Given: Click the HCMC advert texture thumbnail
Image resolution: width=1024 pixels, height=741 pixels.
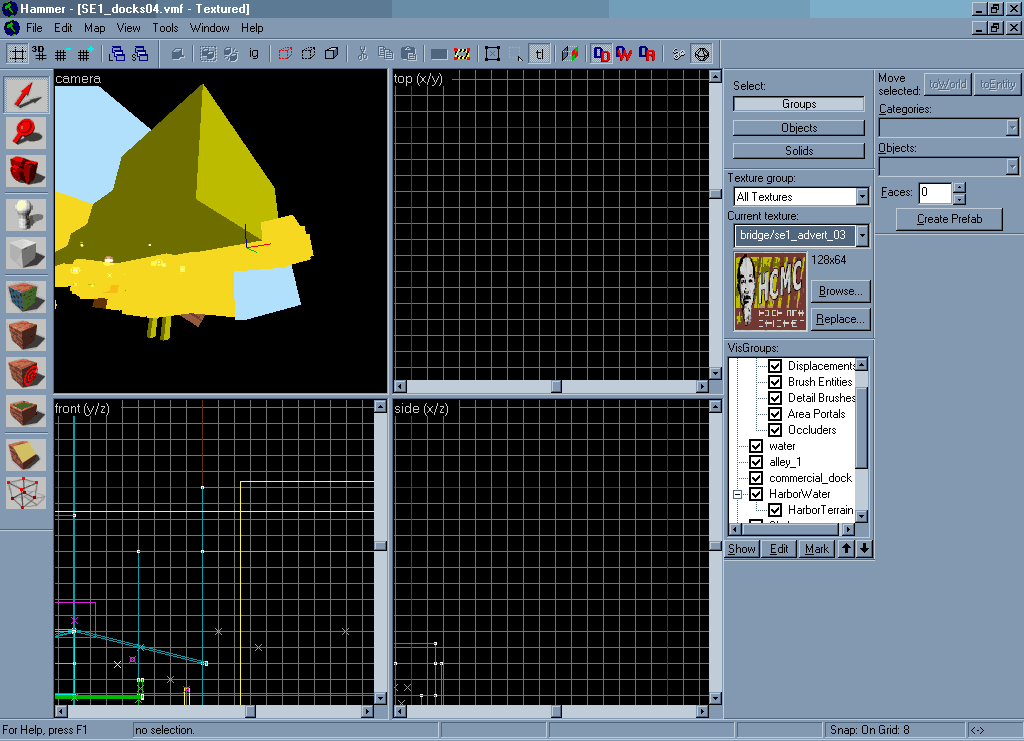Looking at the screenshot, I should point(770,291).
